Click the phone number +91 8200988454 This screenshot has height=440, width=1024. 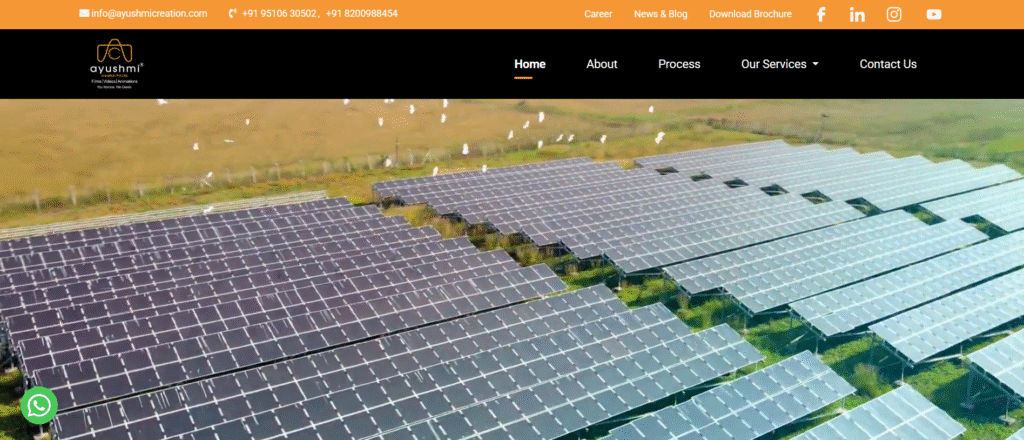click(361, 13)
